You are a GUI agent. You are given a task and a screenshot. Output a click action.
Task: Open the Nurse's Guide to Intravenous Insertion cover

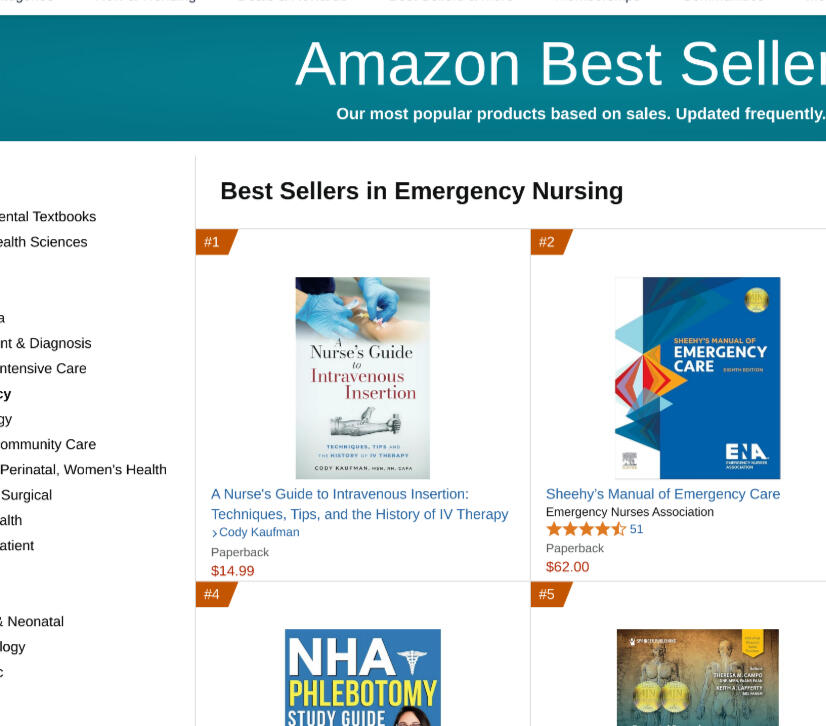(x=362, y=378)
